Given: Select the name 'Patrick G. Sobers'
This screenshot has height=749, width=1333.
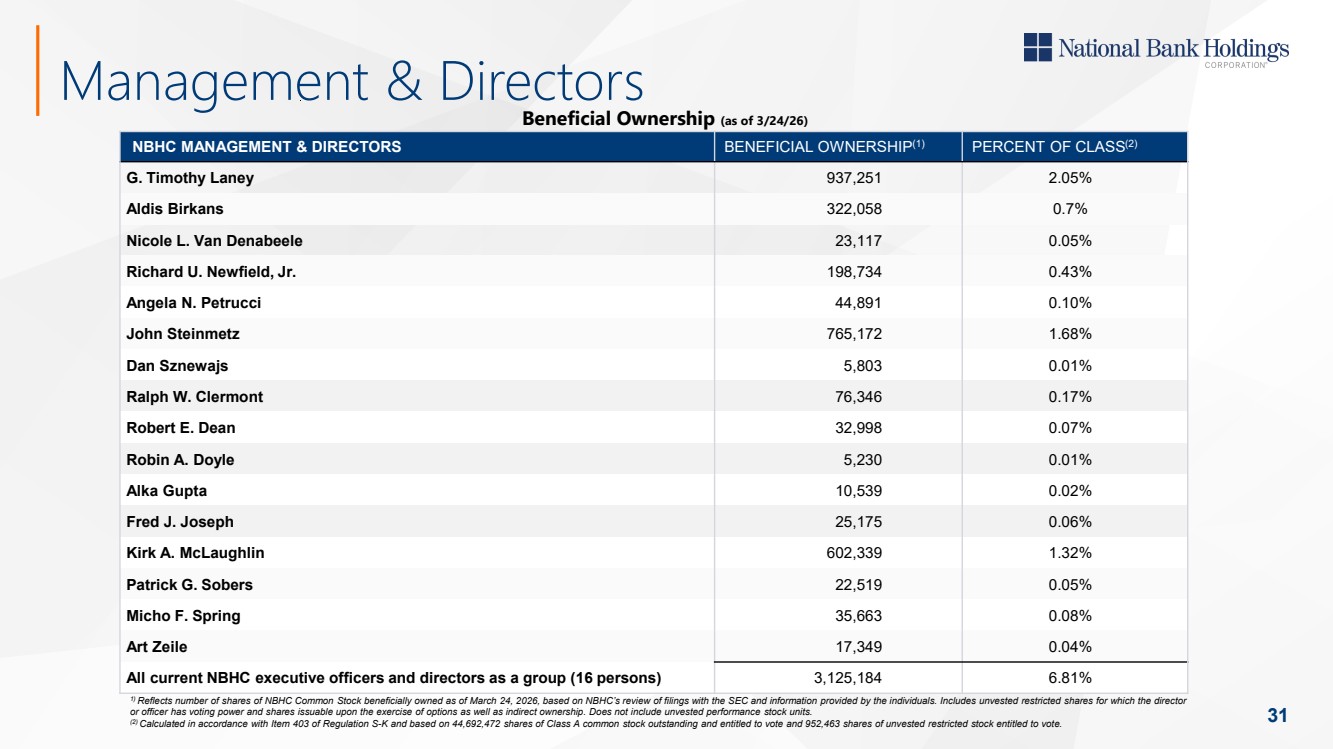Looking at the screenshot, I should tap(190, 585).
